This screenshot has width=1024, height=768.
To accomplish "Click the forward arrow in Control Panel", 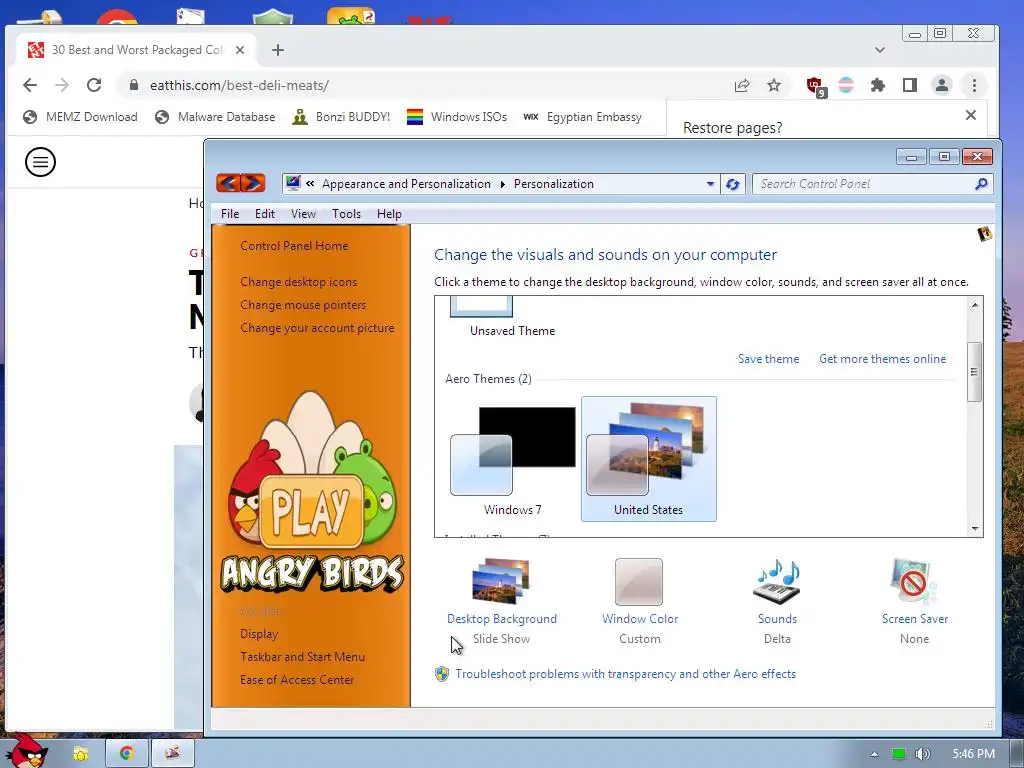I will pyautogui.click(x=253, y=183).
